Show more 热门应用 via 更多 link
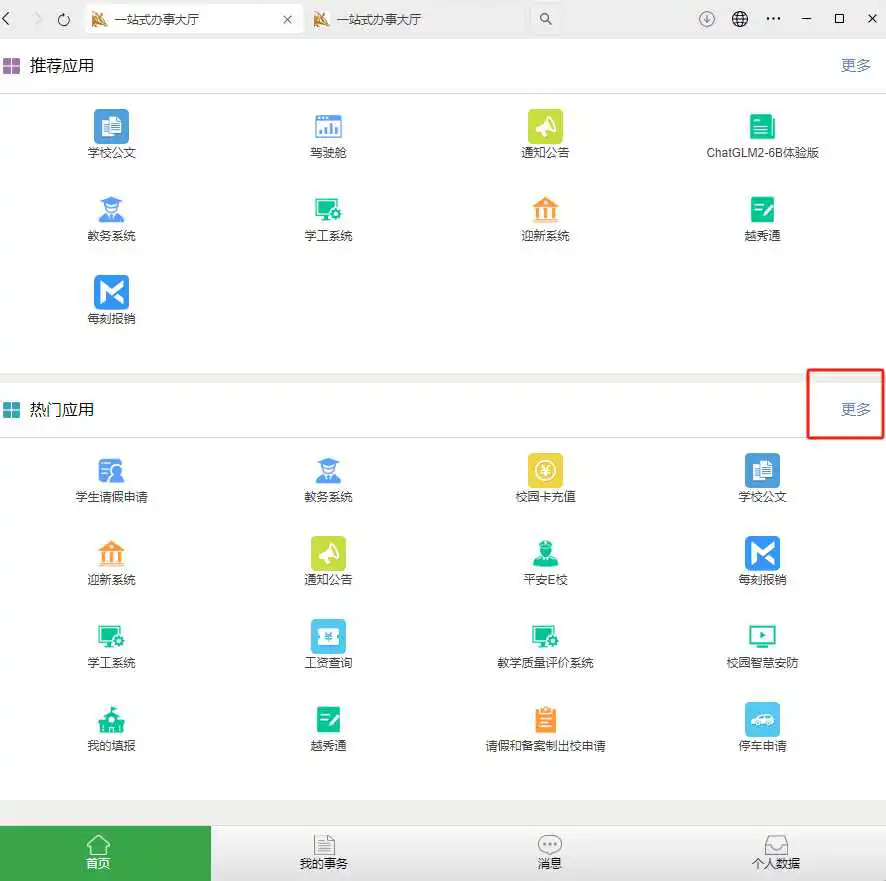 855,409
